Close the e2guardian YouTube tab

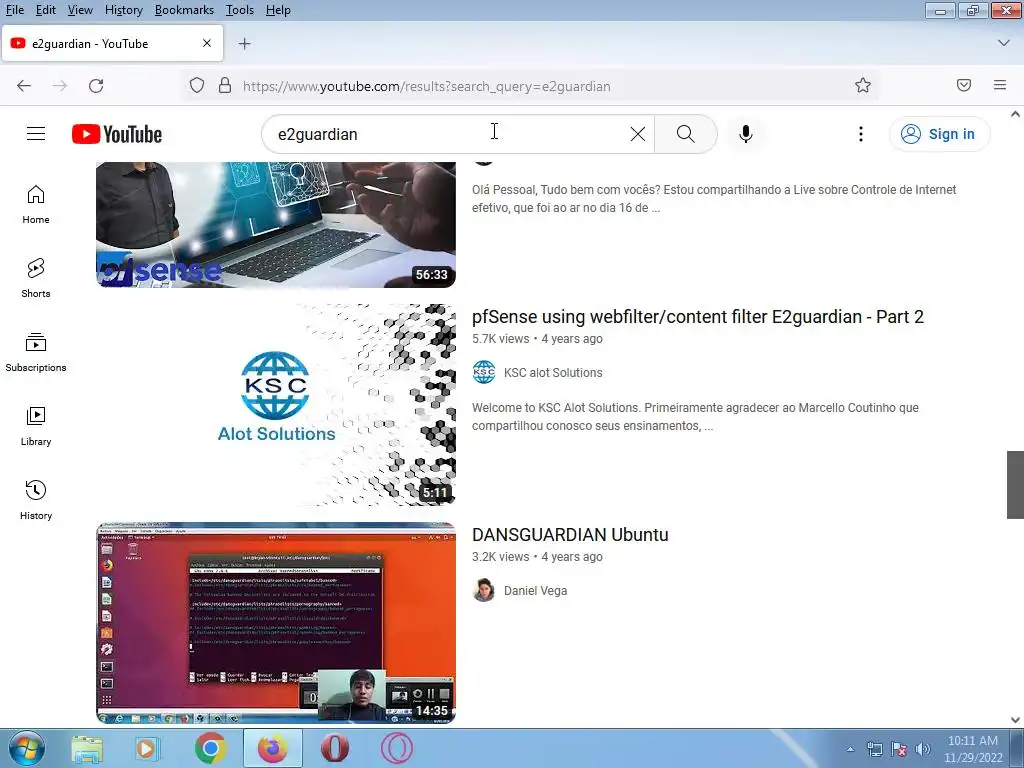(x=207, y=43)
